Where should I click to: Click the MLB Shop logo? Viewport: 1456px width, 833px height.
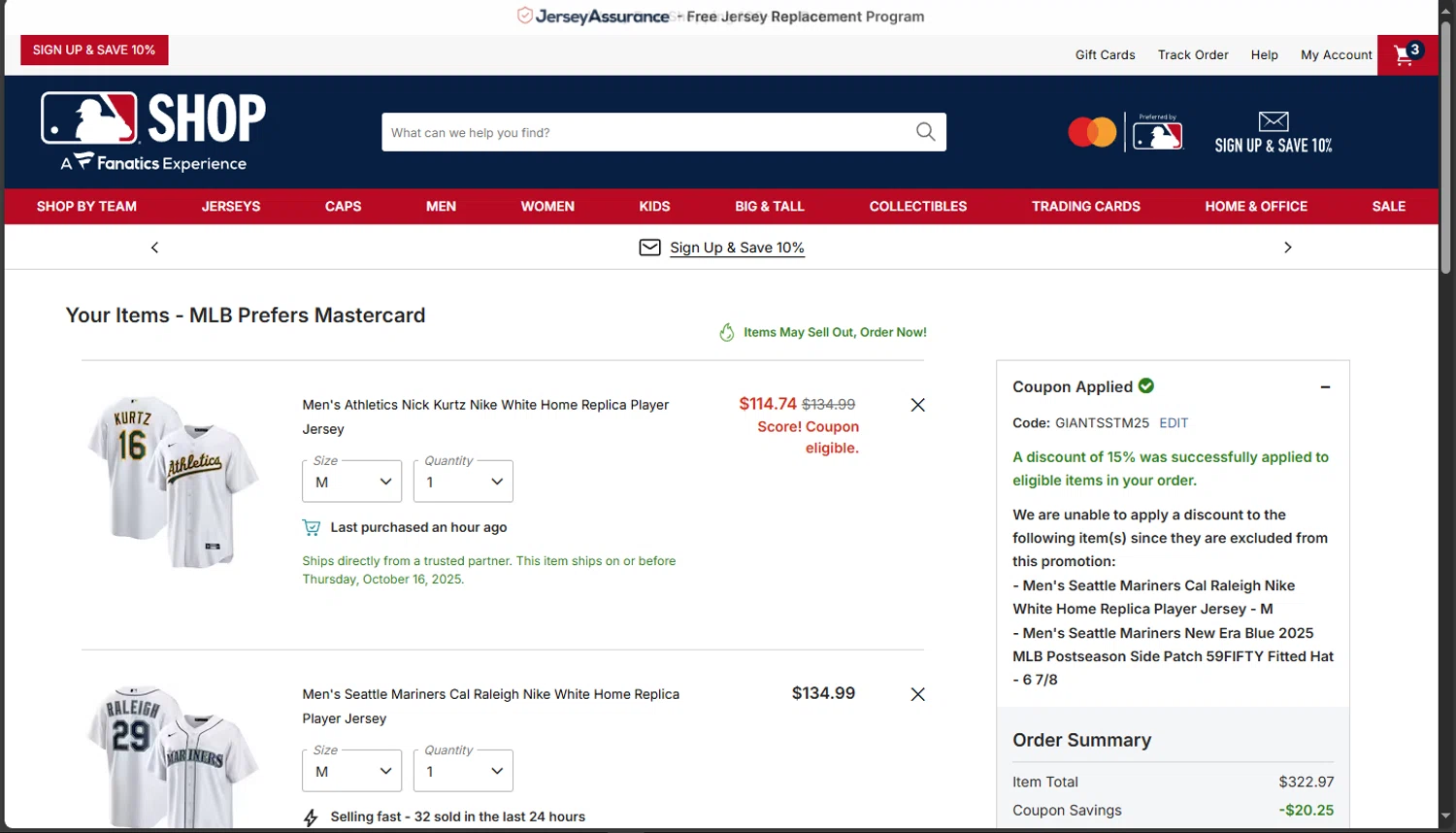click(x=153, y=132)
